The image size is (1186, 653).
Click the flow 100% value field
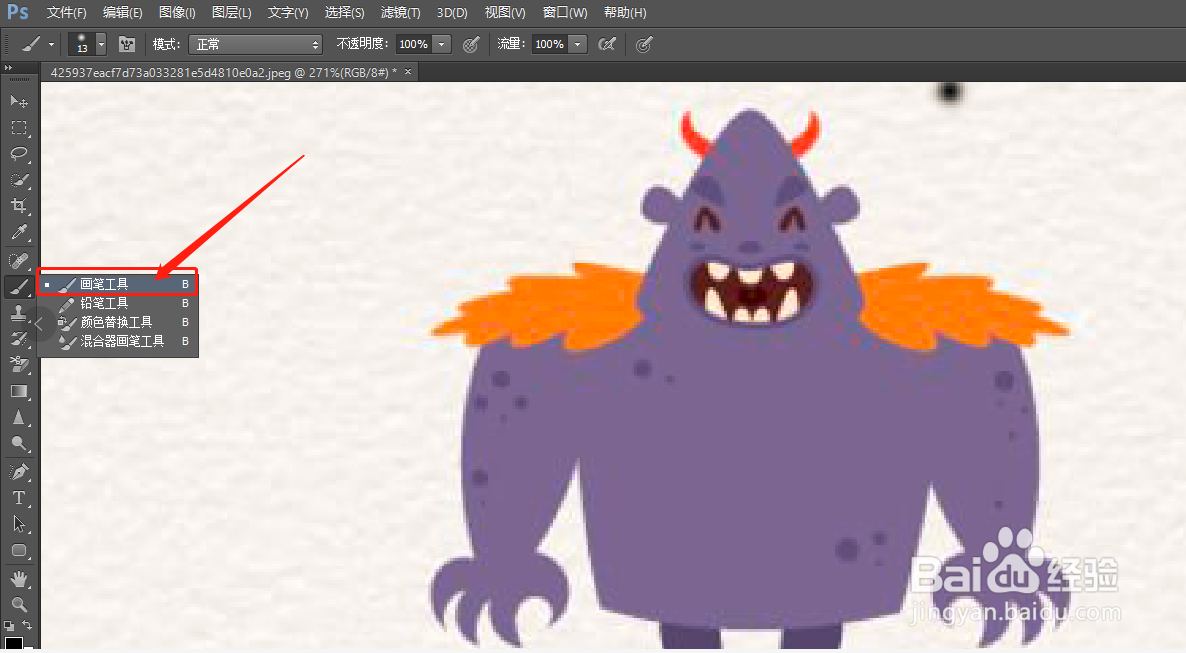pyautogui.click(x=550, y=45)
